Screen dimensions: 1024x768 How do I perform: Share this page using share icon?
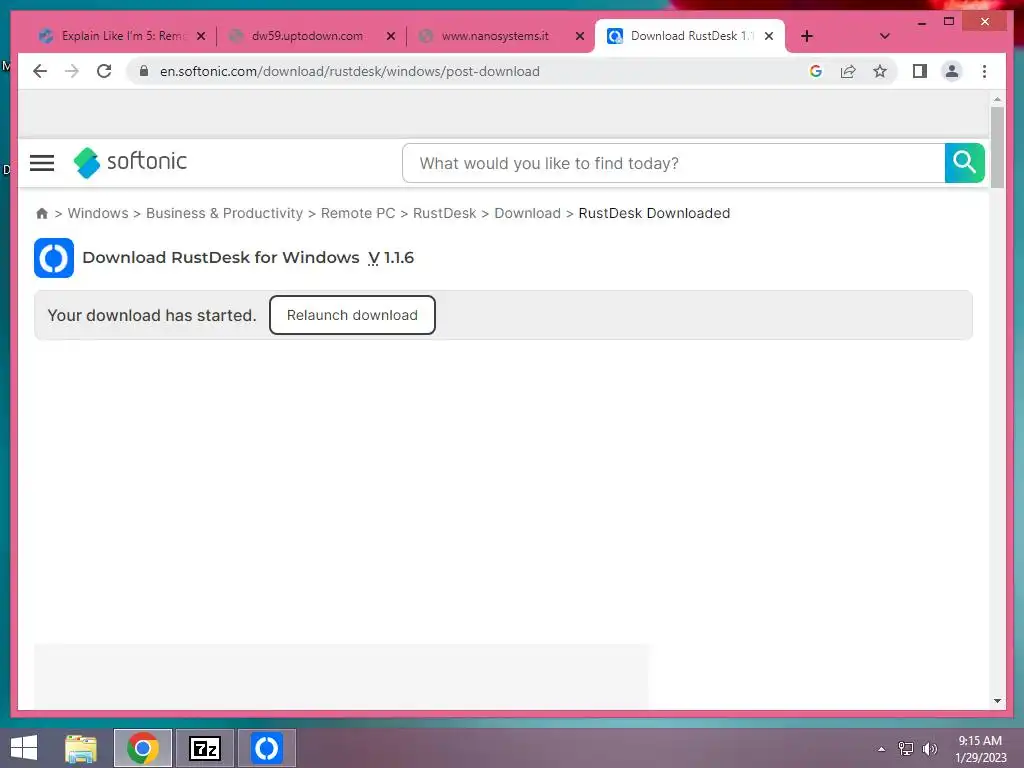point(848,71)
